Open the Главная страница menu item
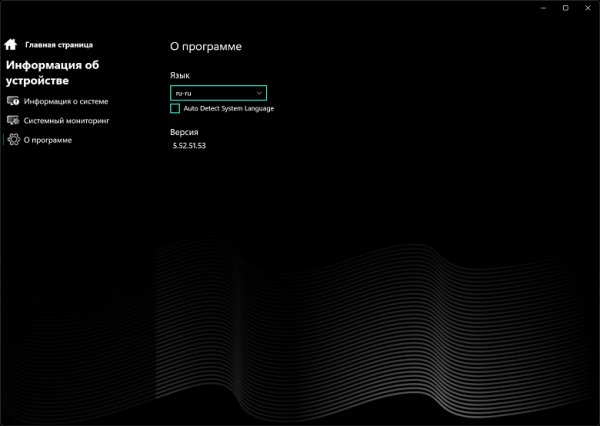 pyautogui.click(x=59, y=44)
